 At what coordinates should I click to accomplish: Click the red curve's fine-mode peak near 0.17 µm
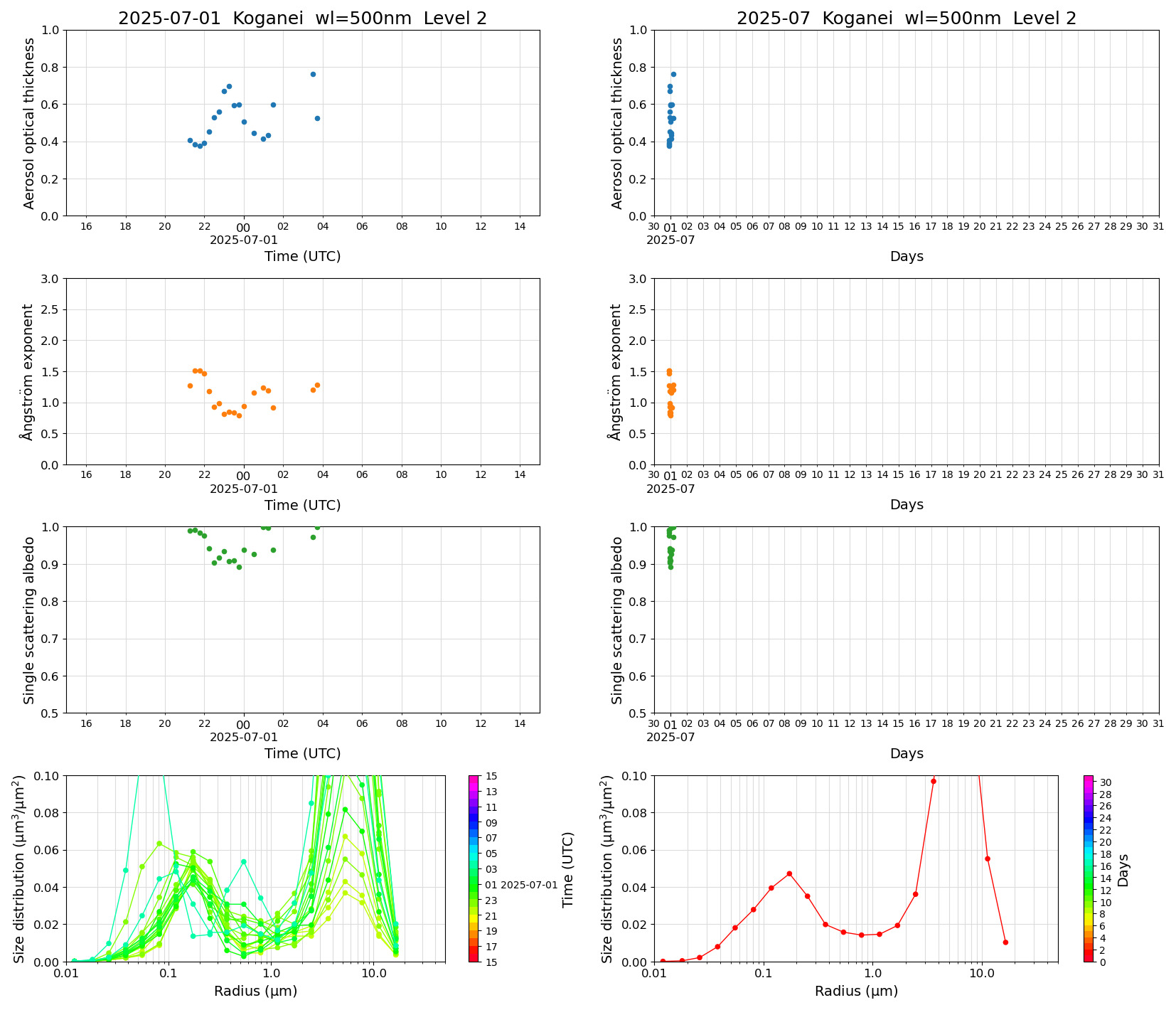(x=789, y=873)
